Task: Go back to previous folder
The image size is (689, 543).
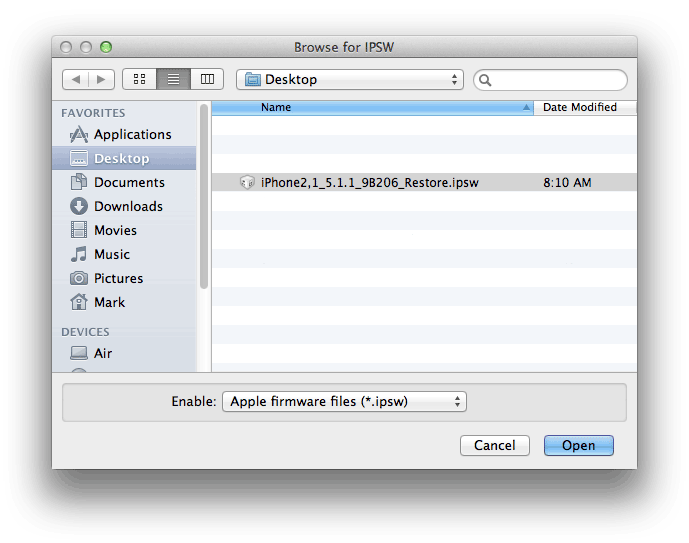Action: tap(76, 79)
